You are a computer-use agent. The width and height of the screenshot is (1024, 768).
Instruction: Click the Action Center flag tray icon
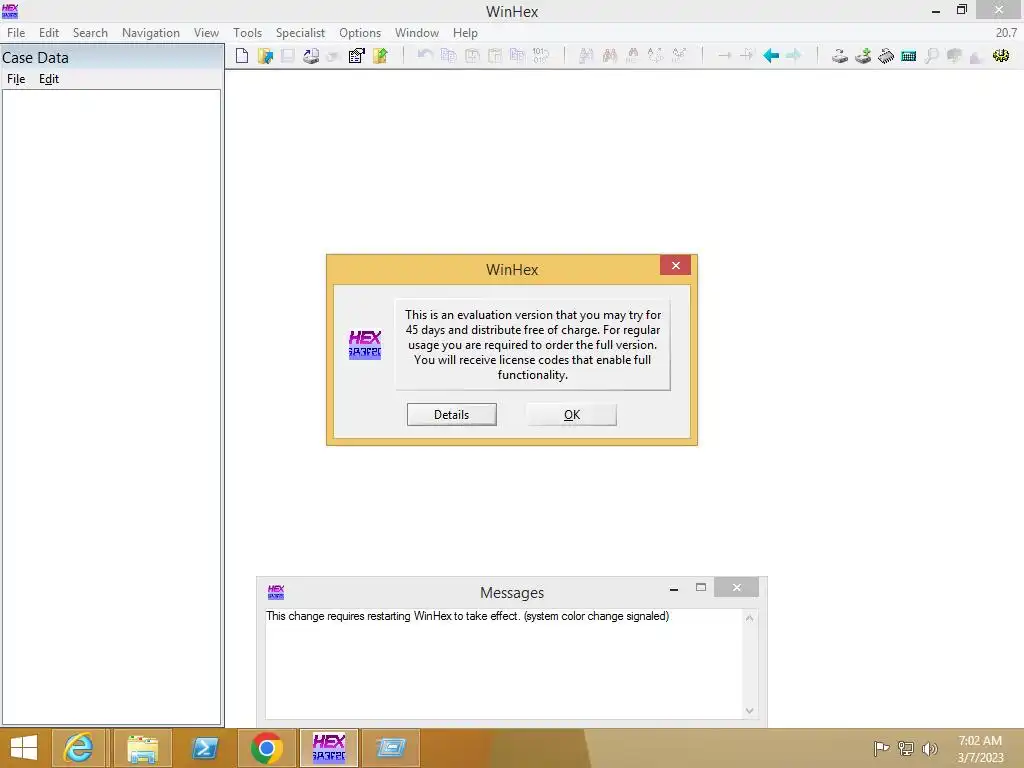882,748
